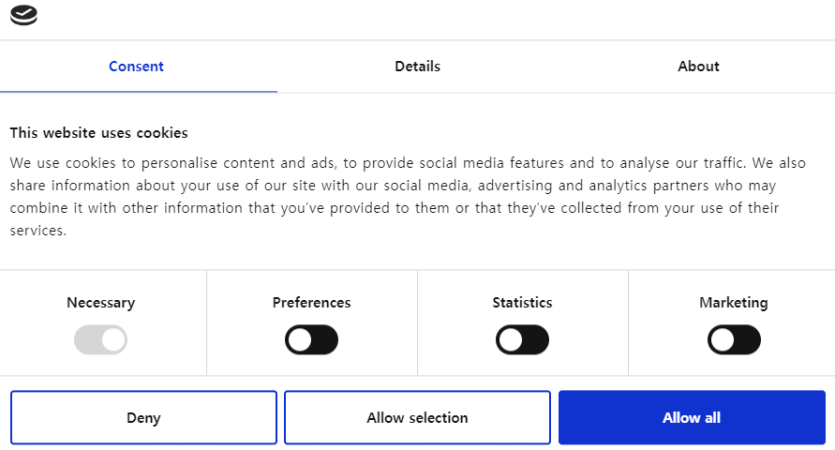Viewport: 835px width, 450px height.
Task: Turn on the Statistics cookies toggle
Action: [522, 340]
